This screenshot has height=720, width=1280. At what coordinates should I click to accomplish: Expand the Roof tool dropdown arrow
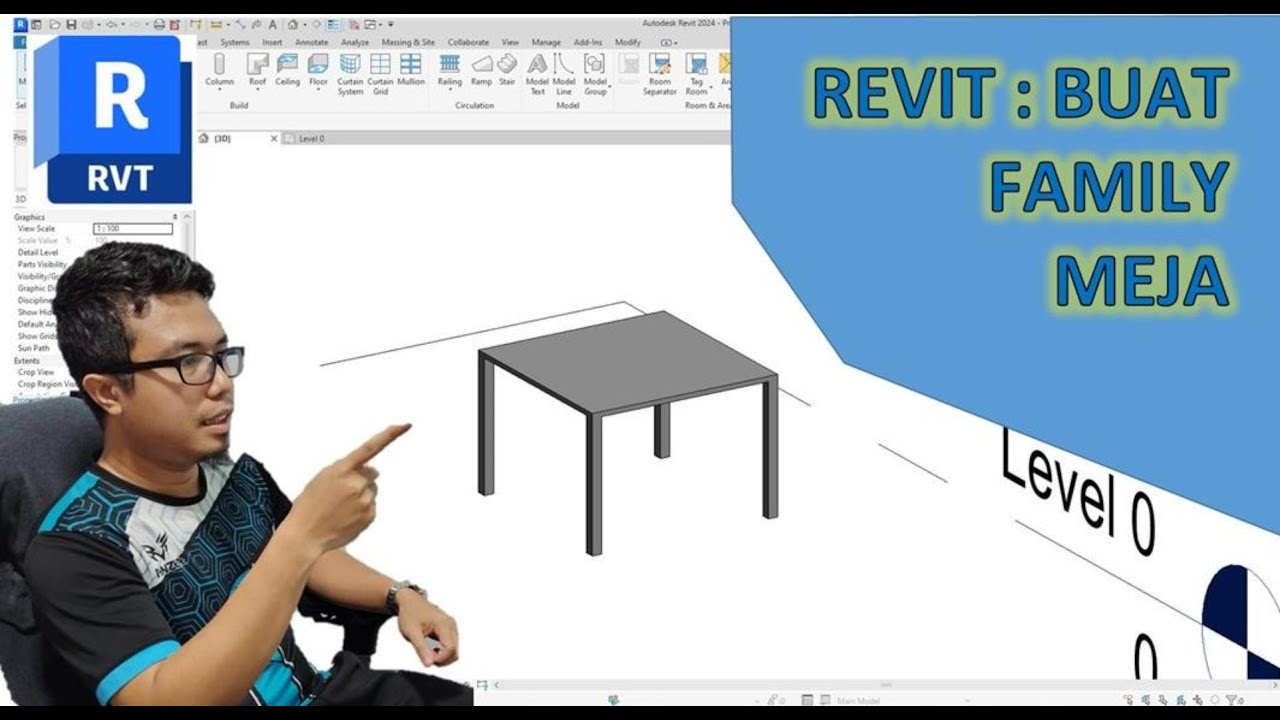pos(257,90)
